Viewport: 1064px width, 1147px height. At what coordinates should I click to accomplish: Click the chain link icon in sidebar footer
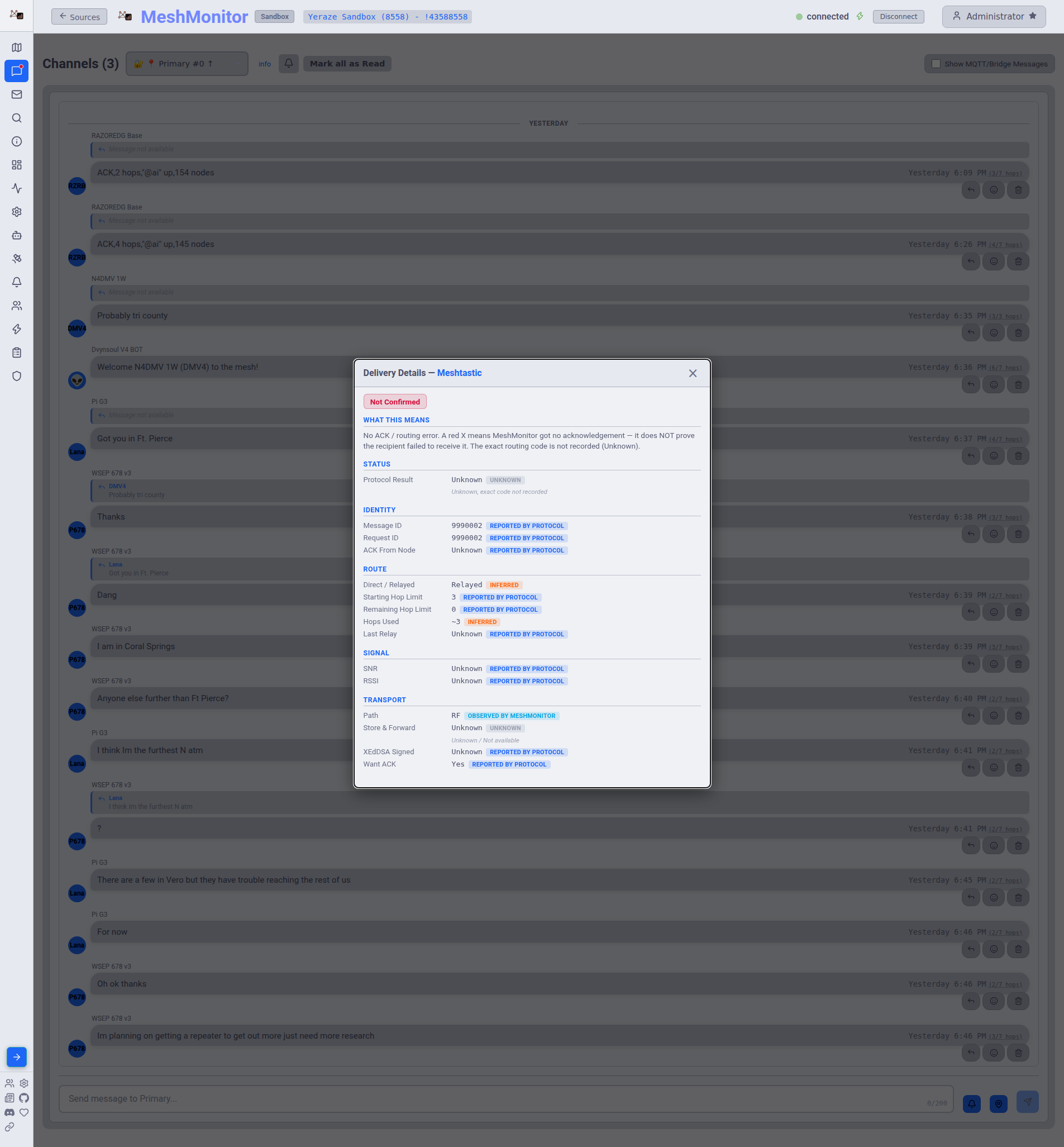click(x=10, y=1127)
